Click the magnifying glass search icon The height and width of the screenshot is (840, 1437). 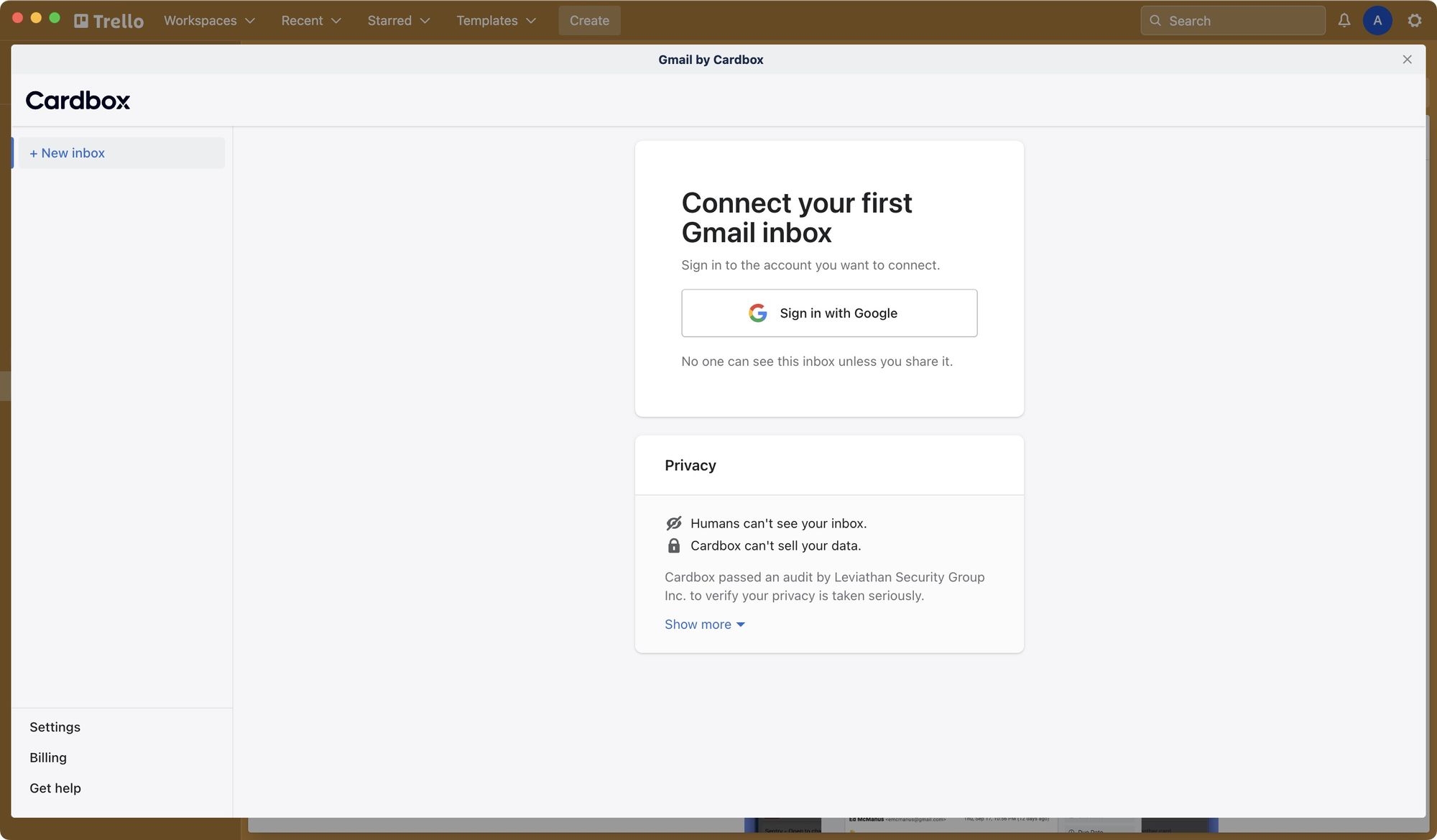1155,20
